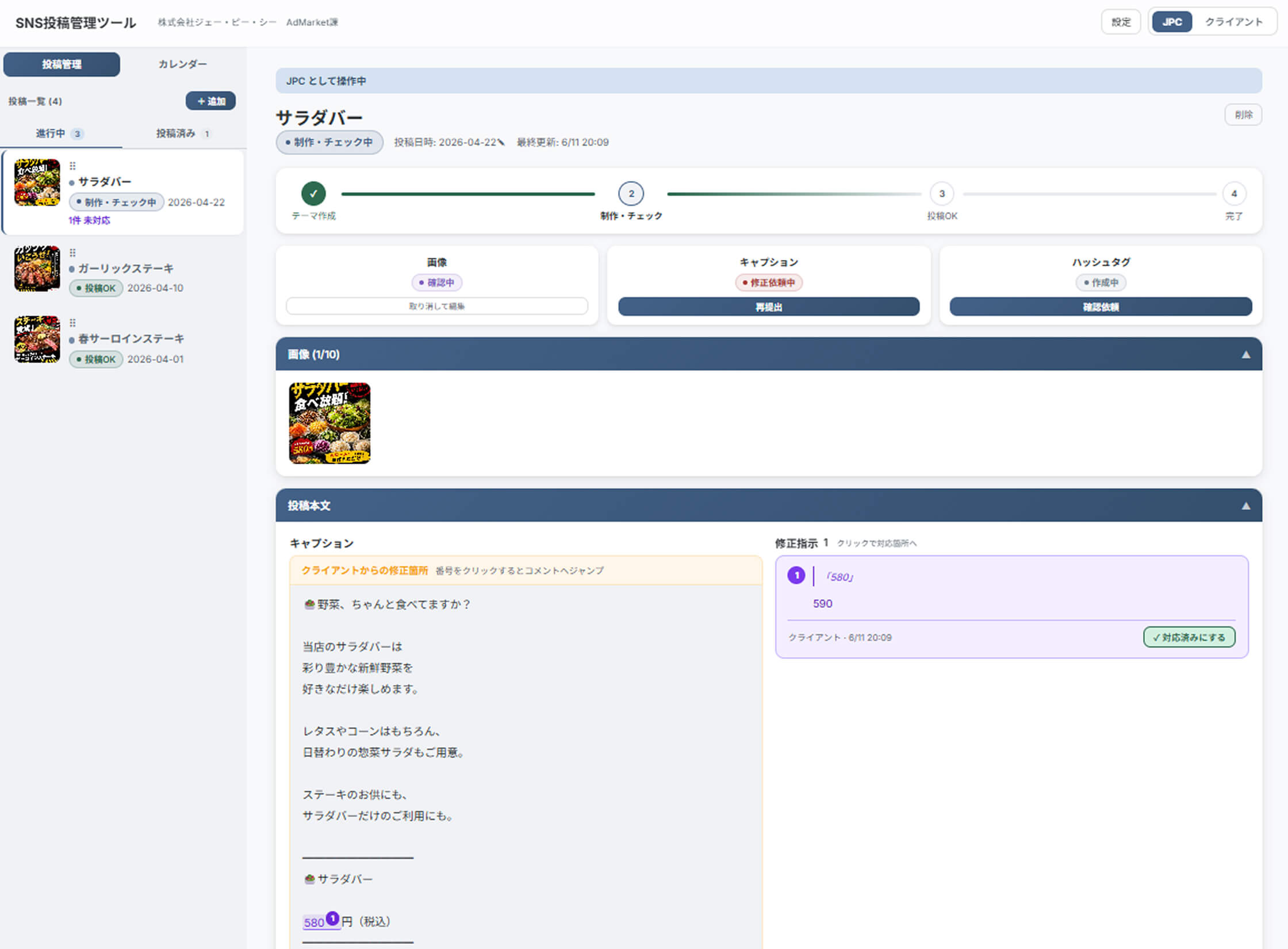1288x949 pixels.
Task: Click the 「580」 quoted text in correction card
Action: pyautogui.click(x=839, y=577)
